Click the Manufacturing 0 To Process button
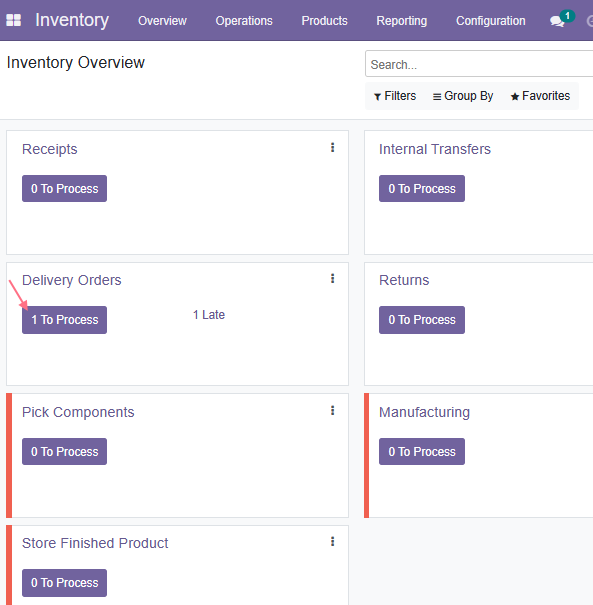The height and width of the screenshot is (605, 593). click(422, 451)
